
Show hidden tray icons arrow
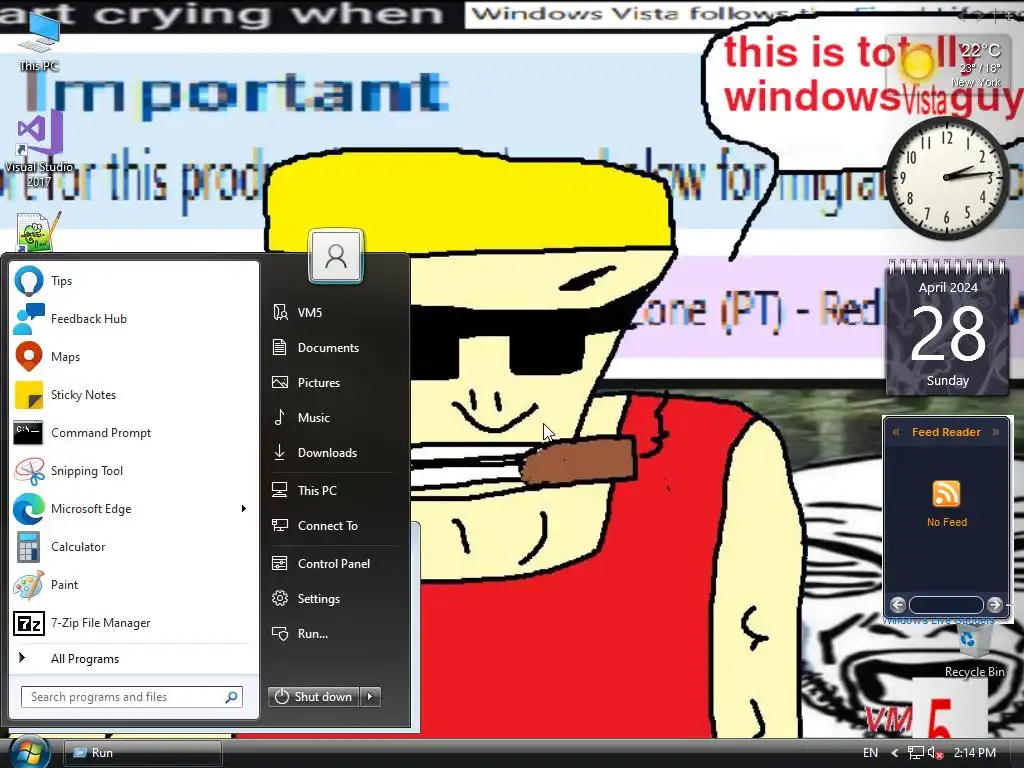895,753
